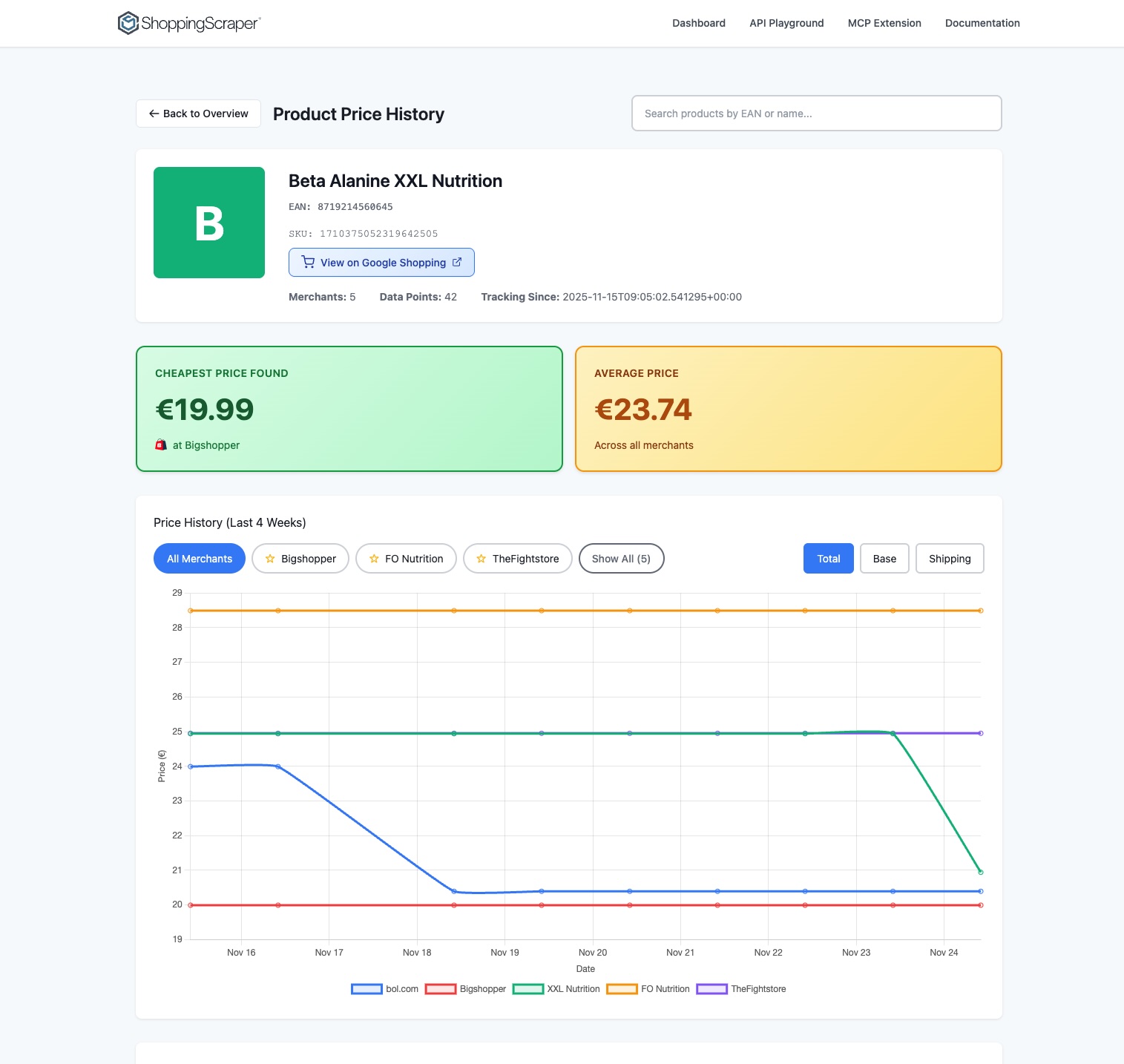The image size is (1124, 1064).
Task: Toggle Bigshopper legend red swatch
Action: click(440, 989)
